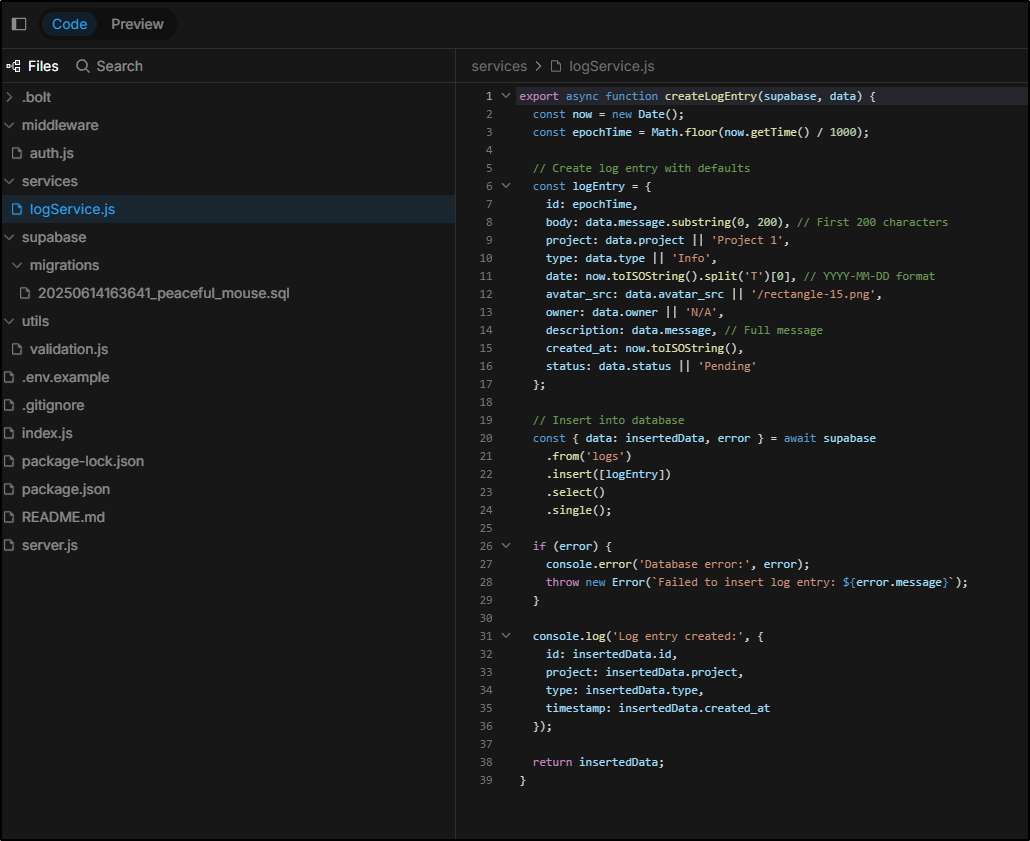Switch to the Preview tab
The width and height of the screenshot is (1030, 841).
pyautogui.click(x=137, y=24)
